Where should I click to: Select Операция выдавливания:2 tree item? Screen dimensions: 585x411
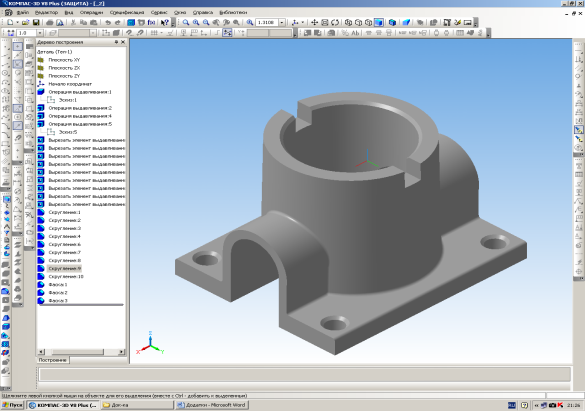pyautogui.click(x=80, y=108)
